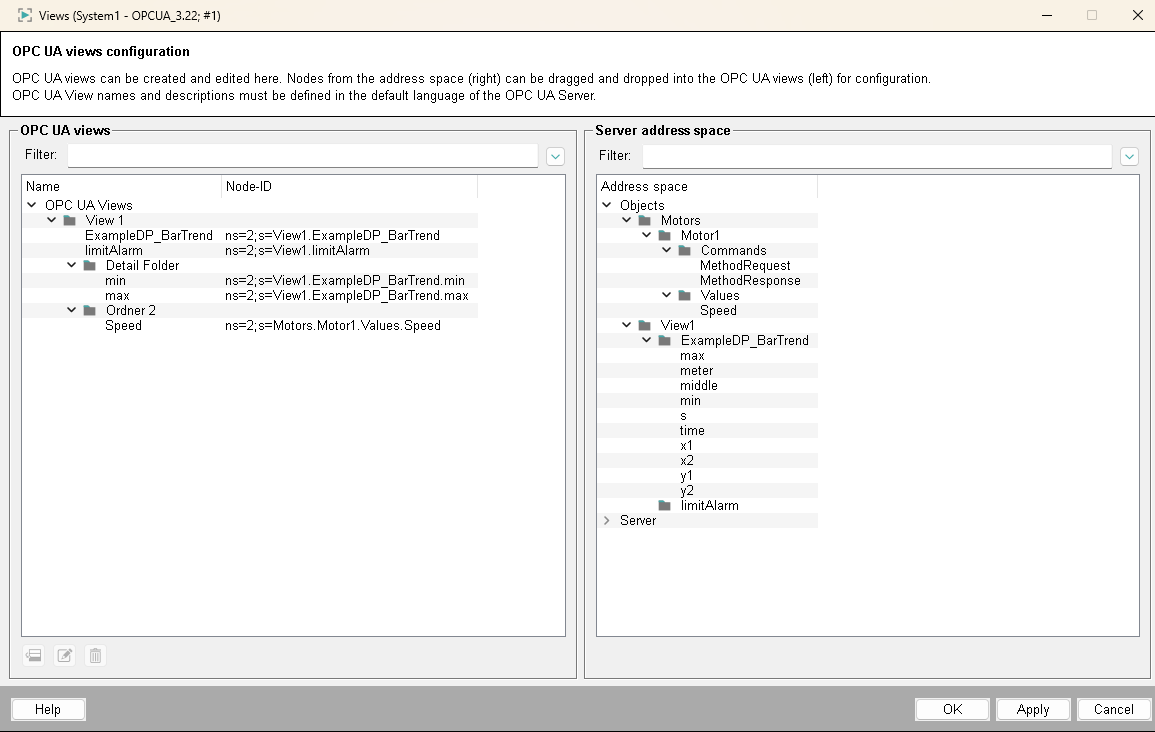Click the Detail Folder folder icon
This screenshot has width=1155, height=732.
coord(90,265)
